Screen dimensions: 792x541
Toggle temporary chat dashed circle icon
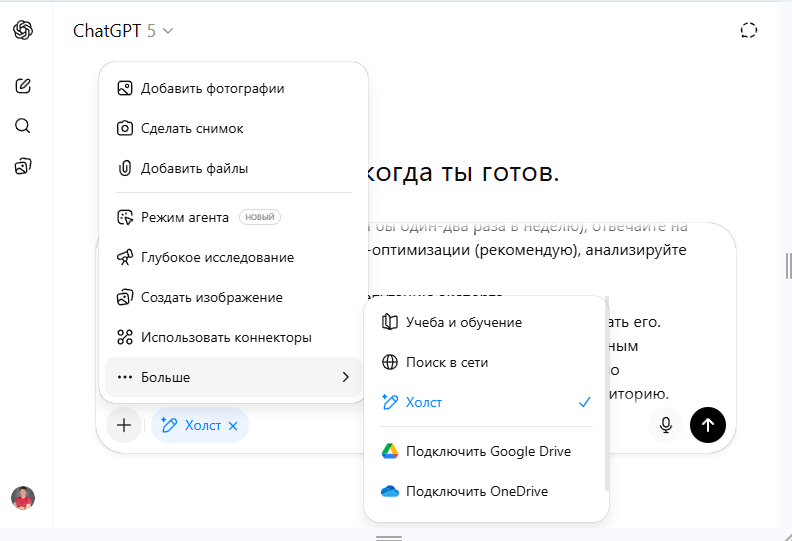[x=749, y=30]
